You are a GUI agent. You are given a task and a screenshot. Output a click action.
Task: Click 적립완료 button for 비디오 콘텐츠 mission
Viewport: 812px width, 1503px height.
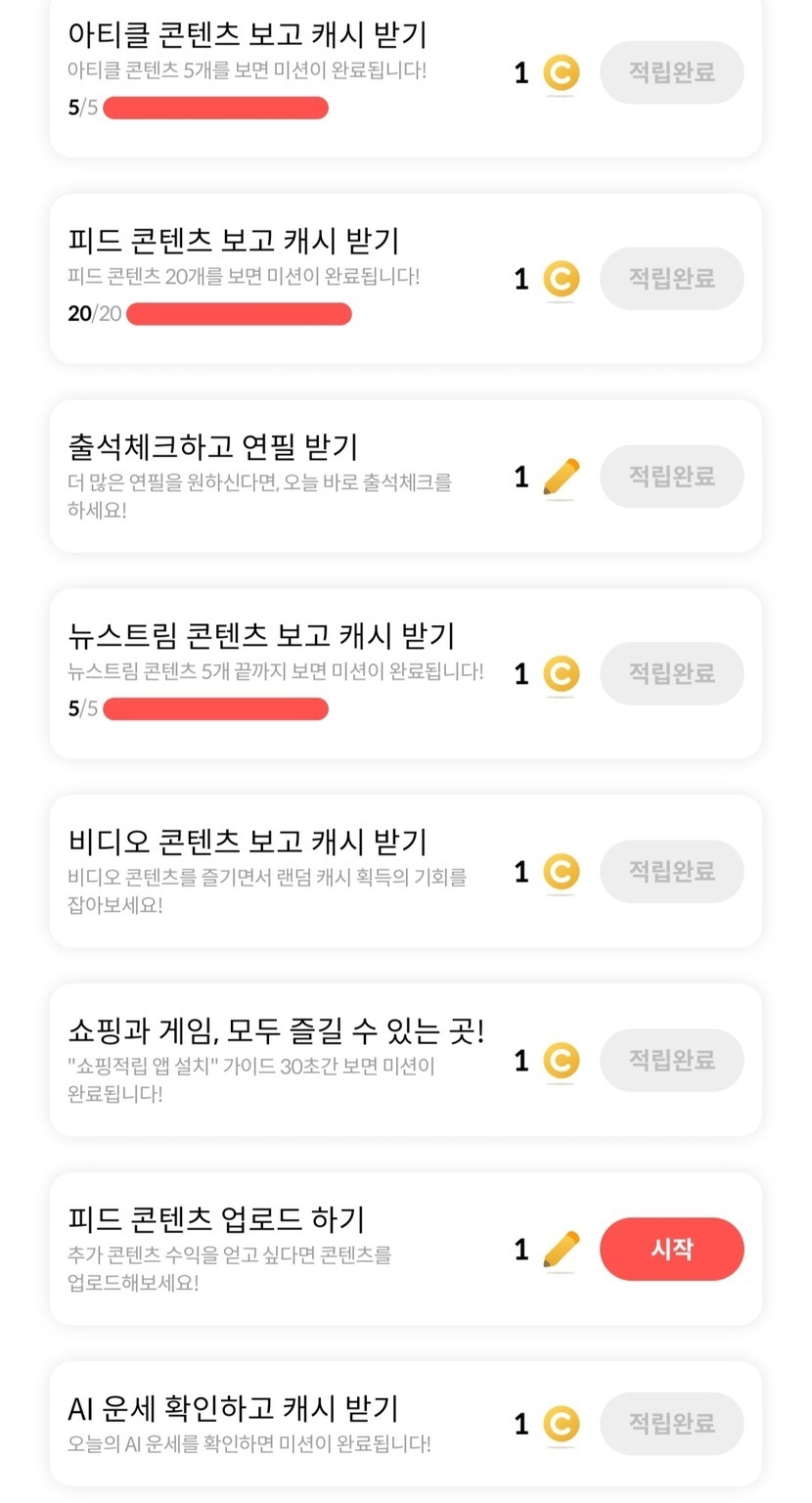pyautogui.click(x=671, y=871)
